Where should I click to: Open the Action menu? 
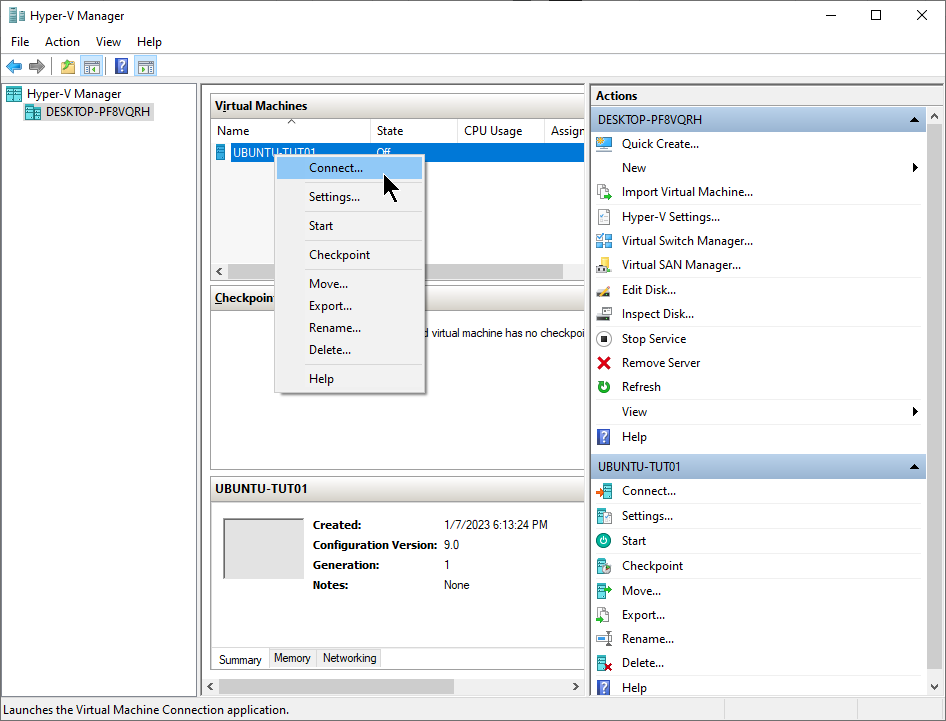coord(62,42)
